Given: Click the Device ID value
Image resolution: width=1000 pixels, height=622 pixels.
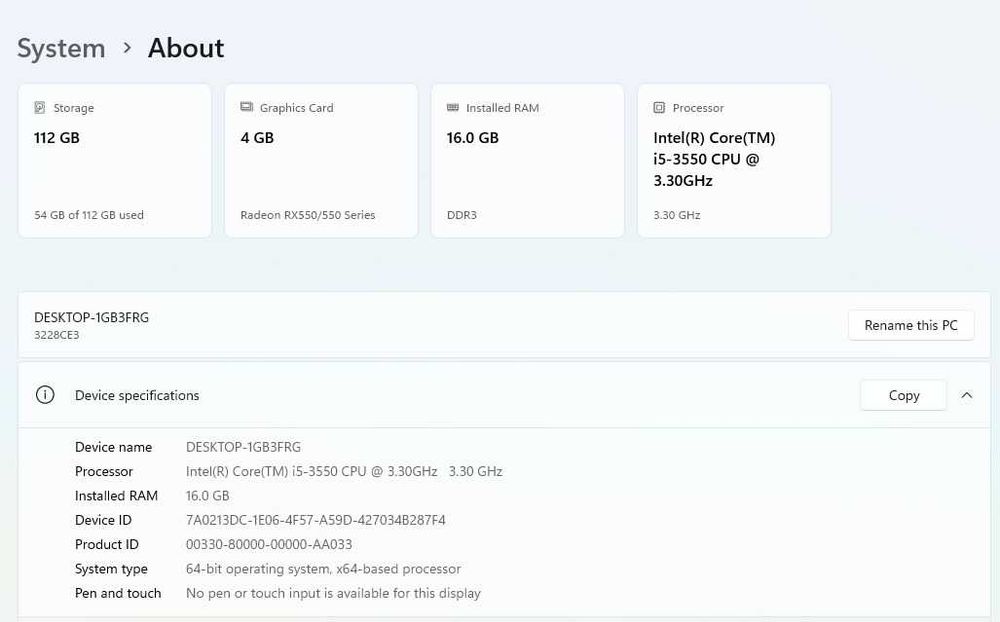Looking at the screenshot, I should pos(316,520).
